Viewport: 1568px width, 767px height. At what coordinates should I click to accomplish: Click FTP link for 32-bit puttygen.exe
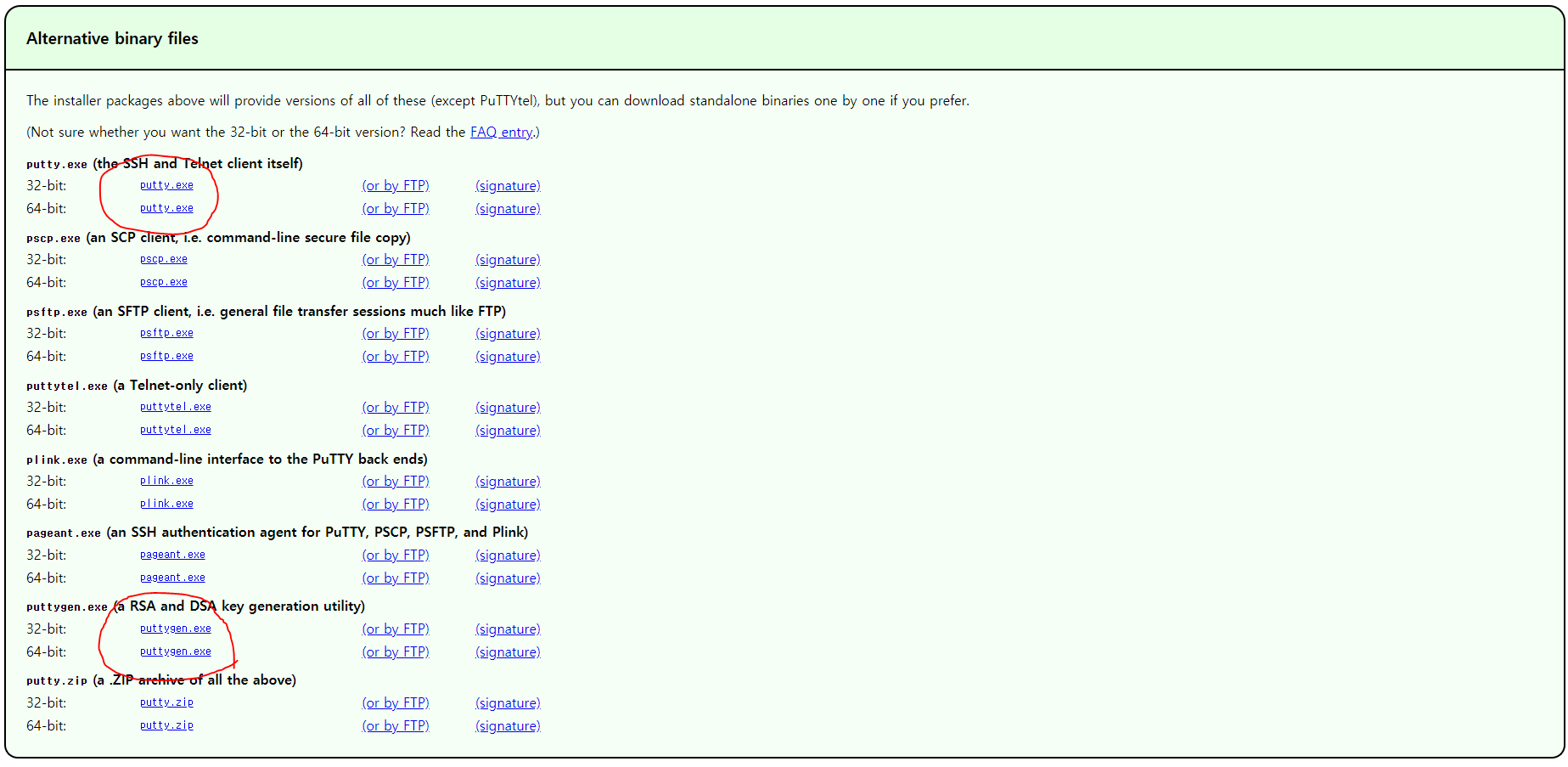[x=396, y=629]
